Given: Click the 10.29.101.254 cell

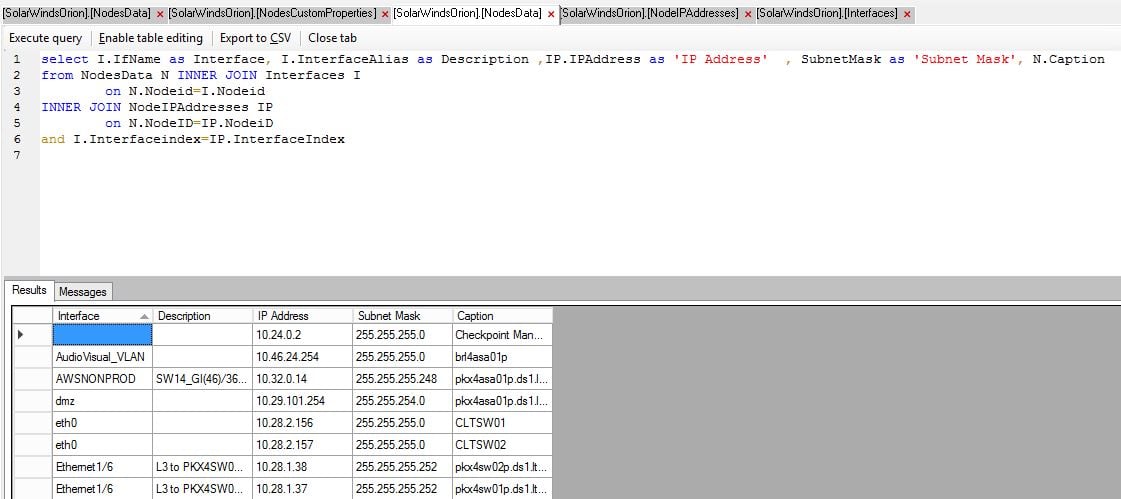Looking at the screenshot, I should (302, 401).
